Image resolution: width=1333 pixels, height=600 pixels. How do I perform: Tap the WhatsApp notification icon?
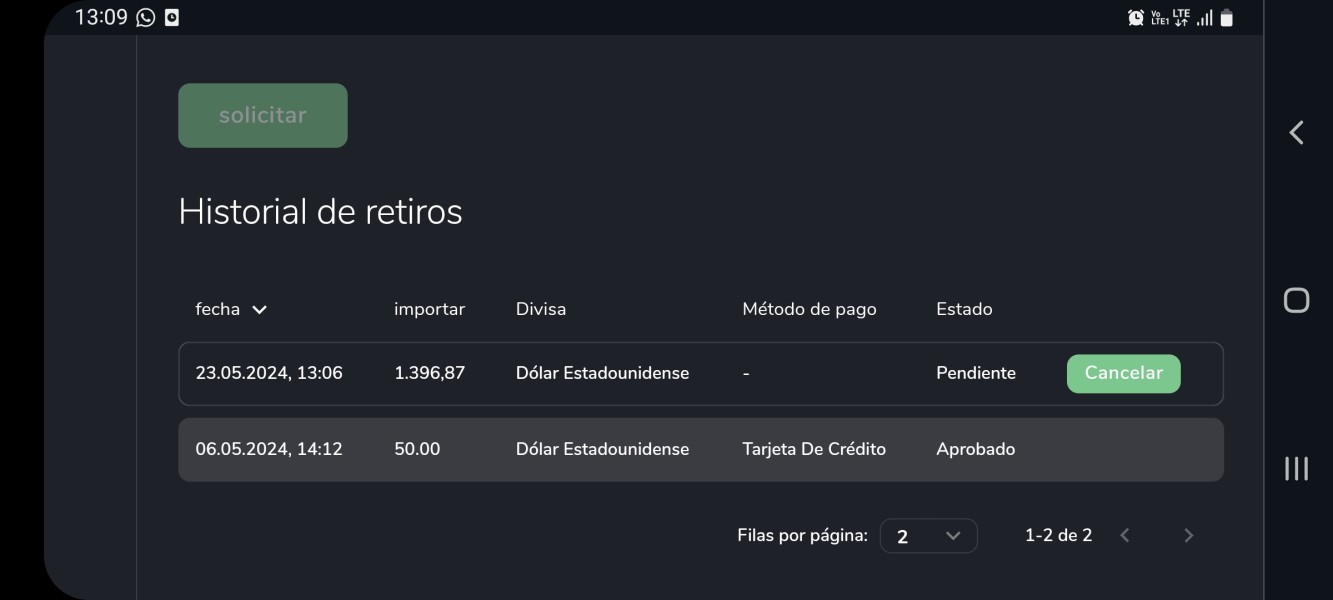point(146,17)
